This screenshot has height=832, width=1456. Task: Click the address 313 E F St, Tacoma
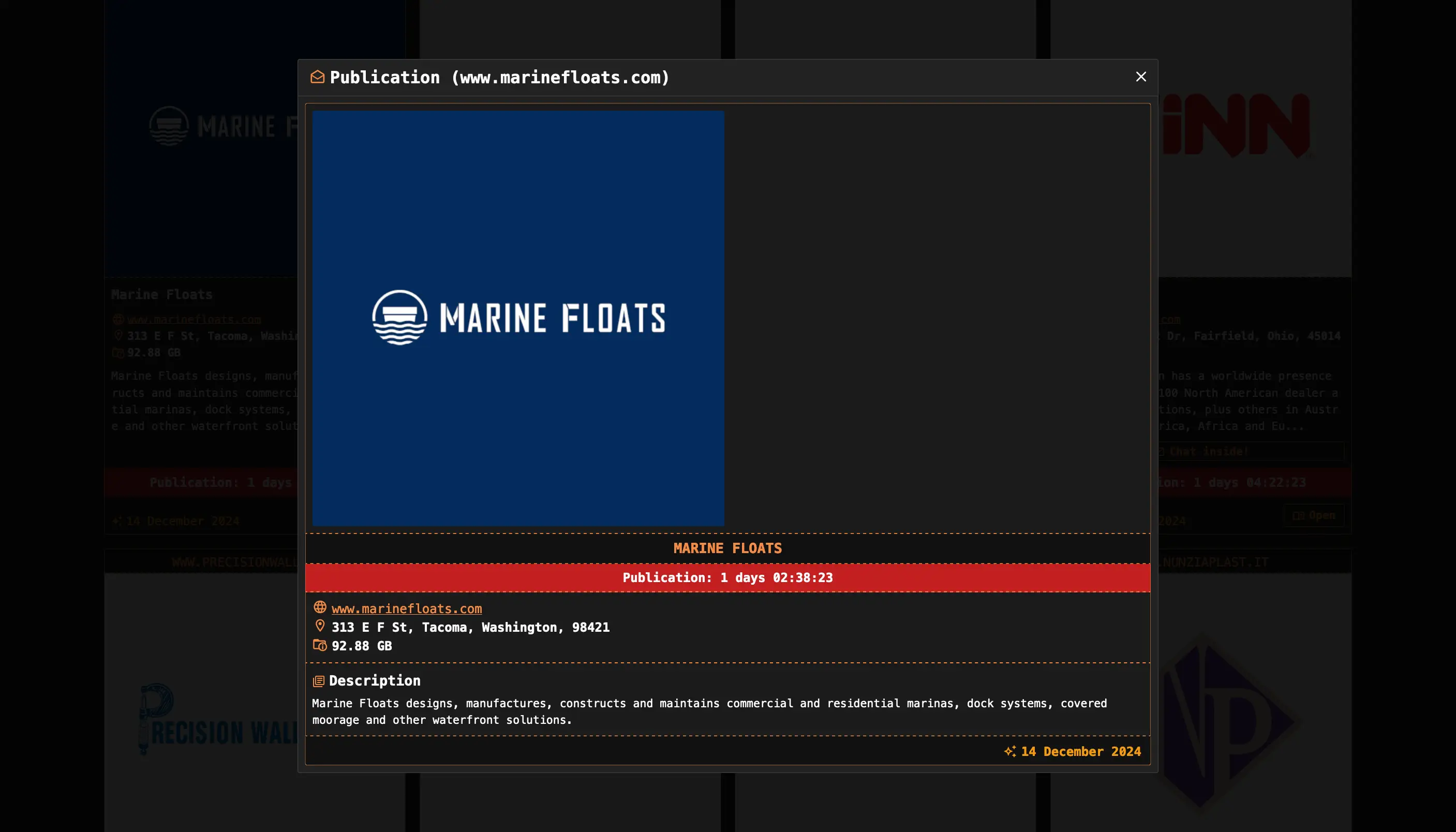470,628
